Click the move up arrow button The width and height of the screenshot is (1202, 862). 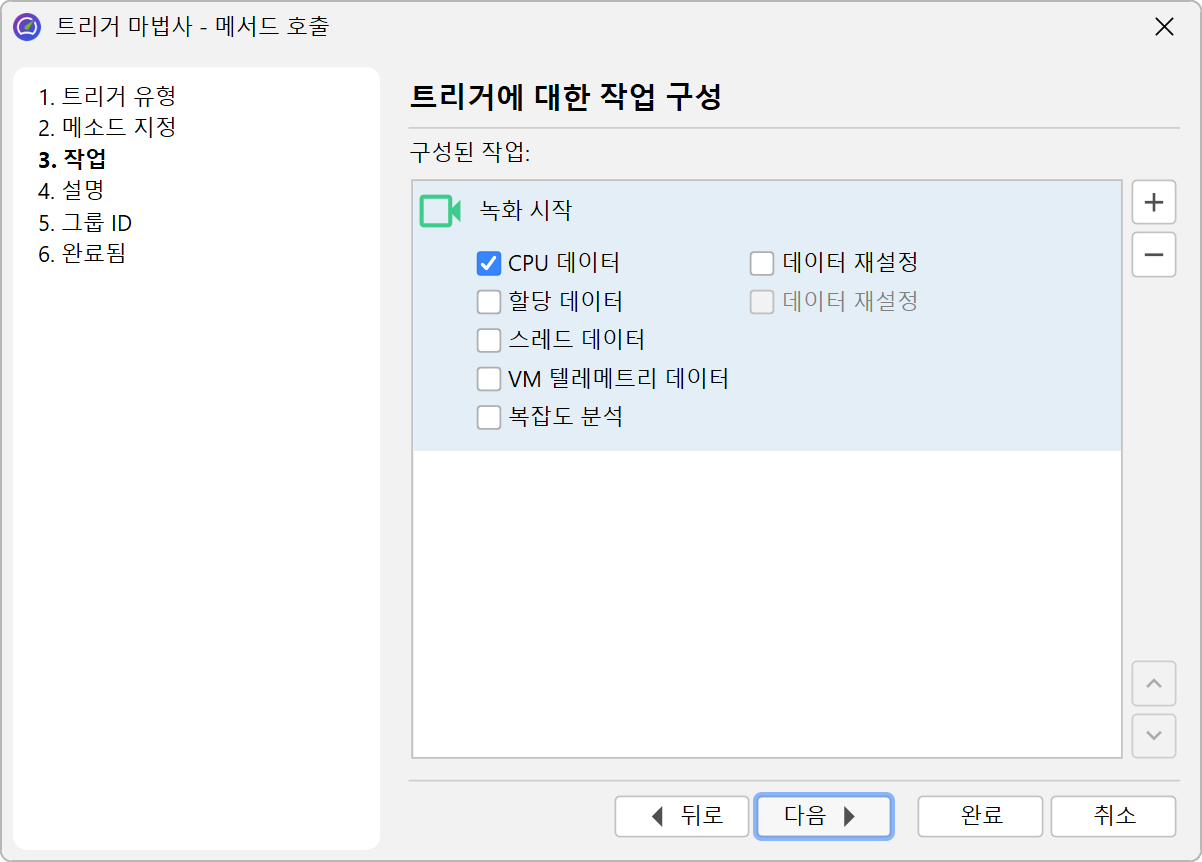pos(1153,684)
